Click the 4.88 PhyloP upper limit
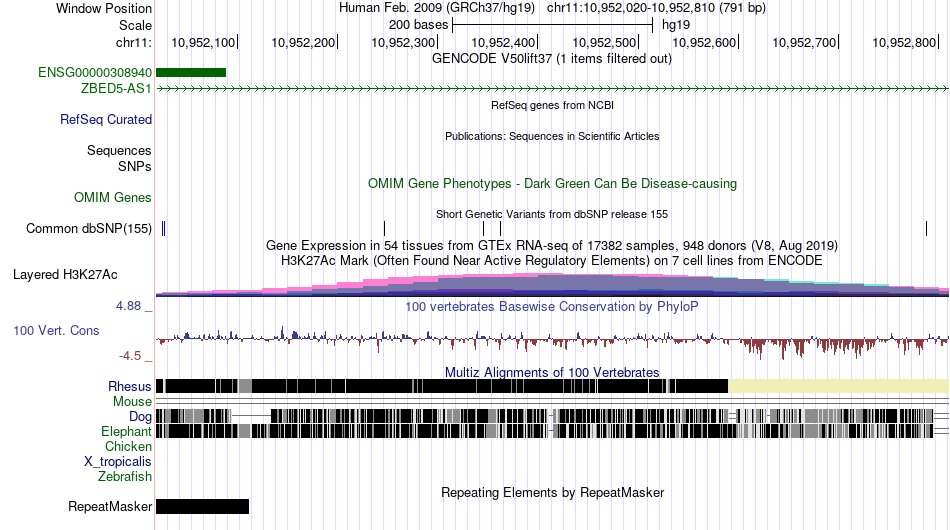Viewport: 950px width, 530px height. point(128,306)
